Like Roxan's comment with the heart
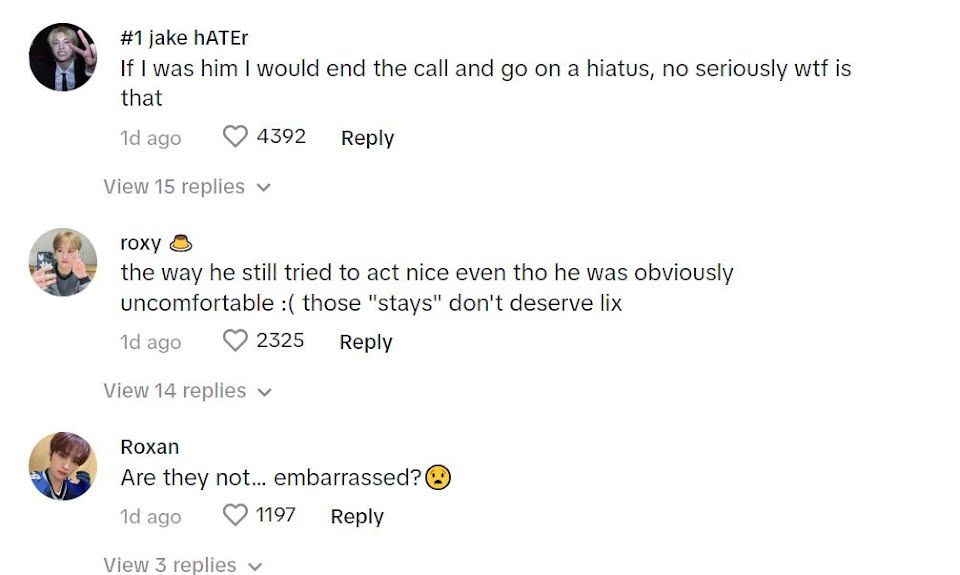 click(234, 516)
